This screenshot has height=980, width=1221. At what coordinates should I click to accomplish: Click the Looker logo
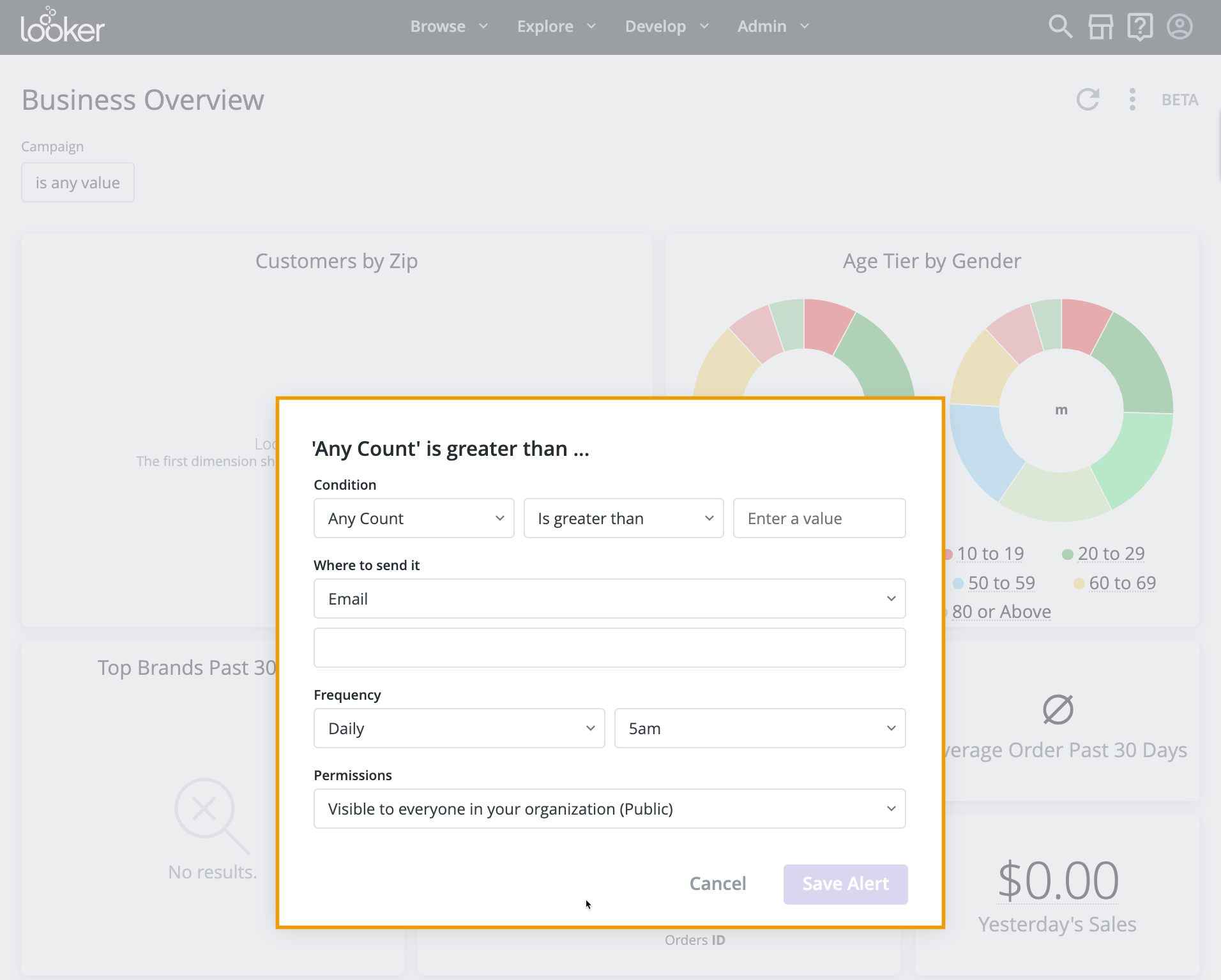coord(63,27)
